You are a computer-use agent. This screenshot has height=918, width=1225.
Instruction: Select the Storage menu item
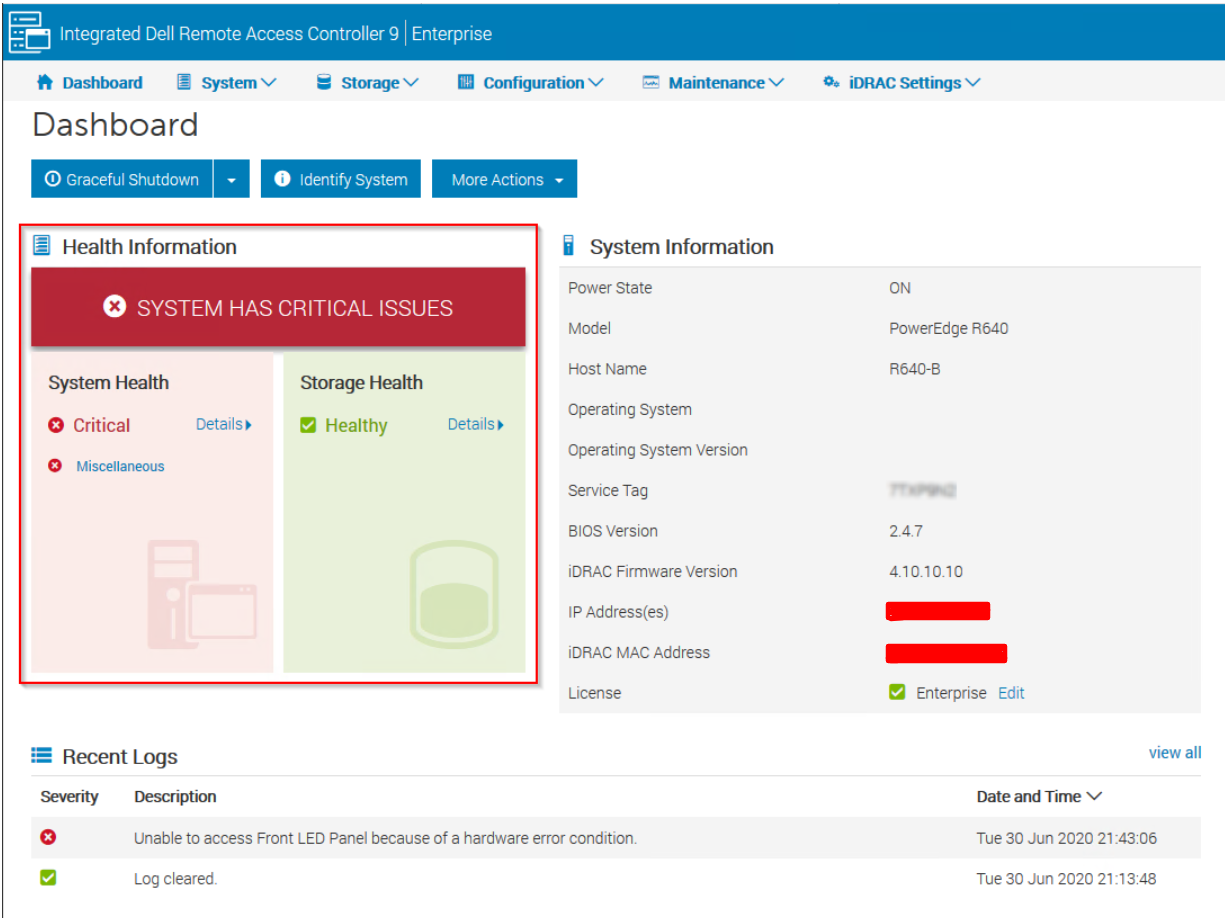click(x=367, y=82)
